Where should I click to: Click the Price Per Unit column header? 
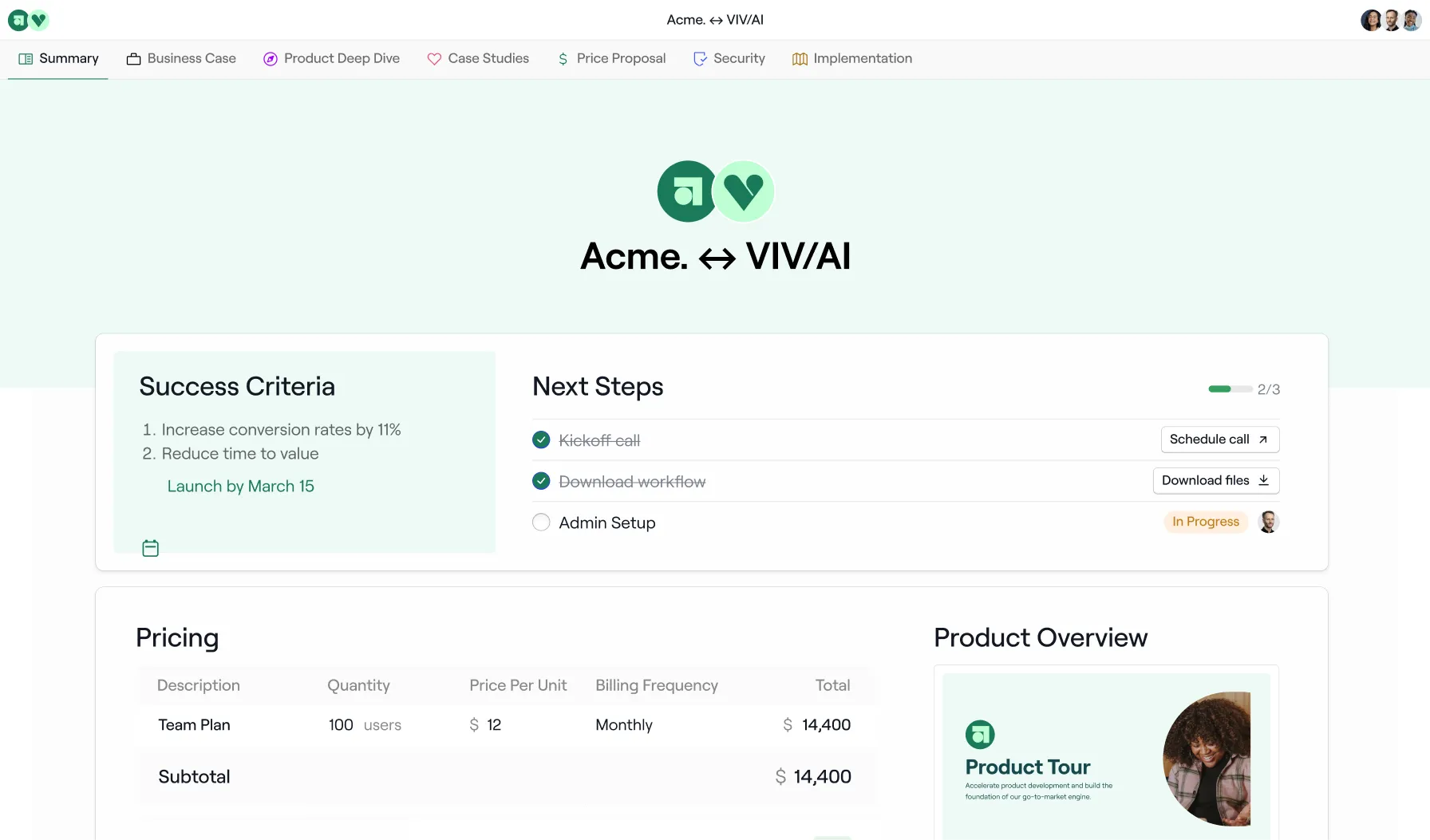518,685
